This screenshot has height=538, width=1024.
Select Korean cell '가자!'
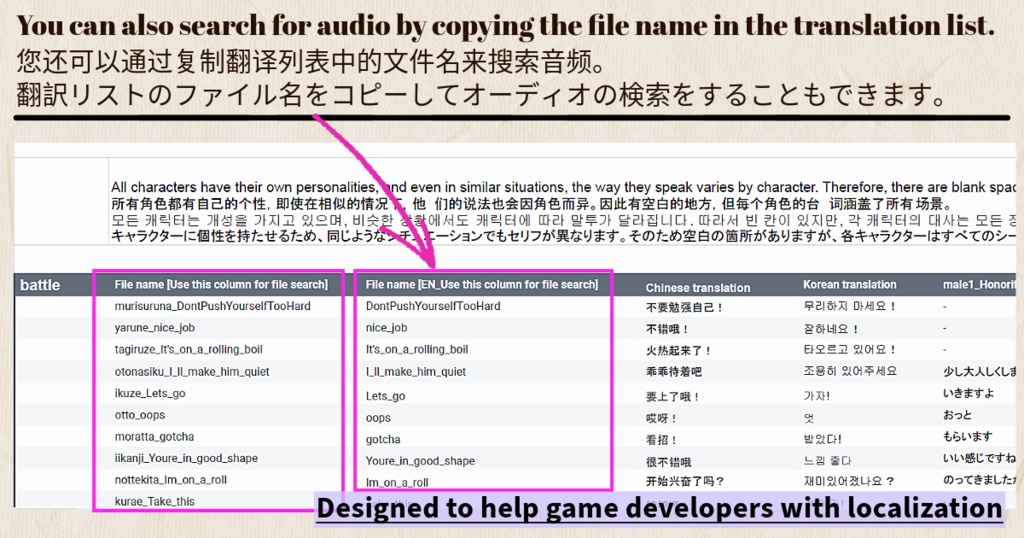(x=816, y=396)
